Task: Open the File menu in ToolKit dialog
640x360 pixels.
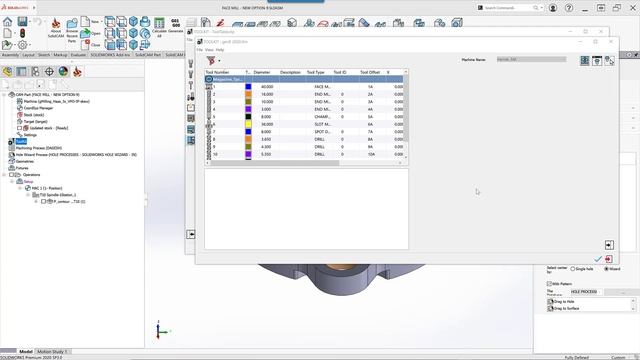Action: (200, 50)
